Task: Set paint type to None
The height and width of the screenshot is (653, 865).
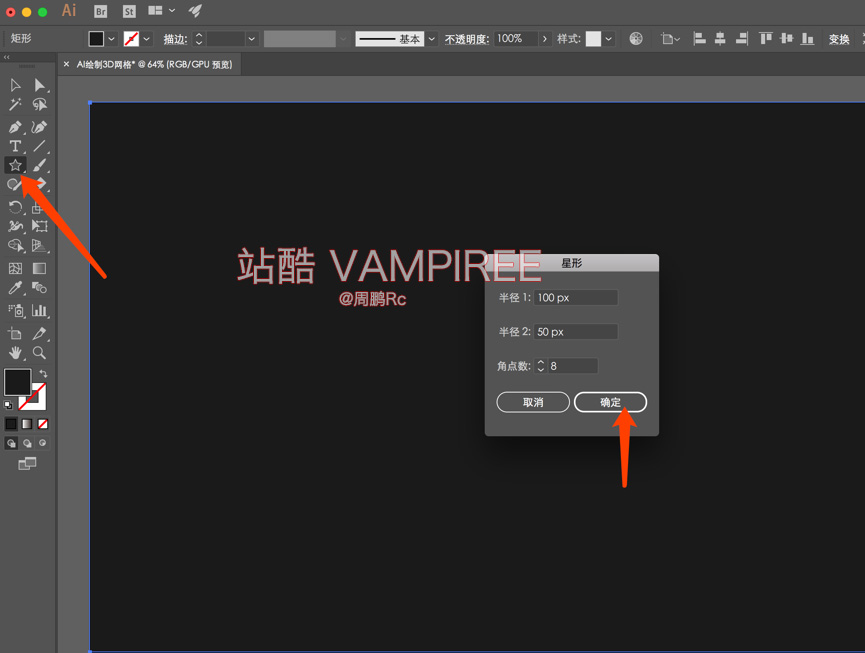Action: [42, 424]
